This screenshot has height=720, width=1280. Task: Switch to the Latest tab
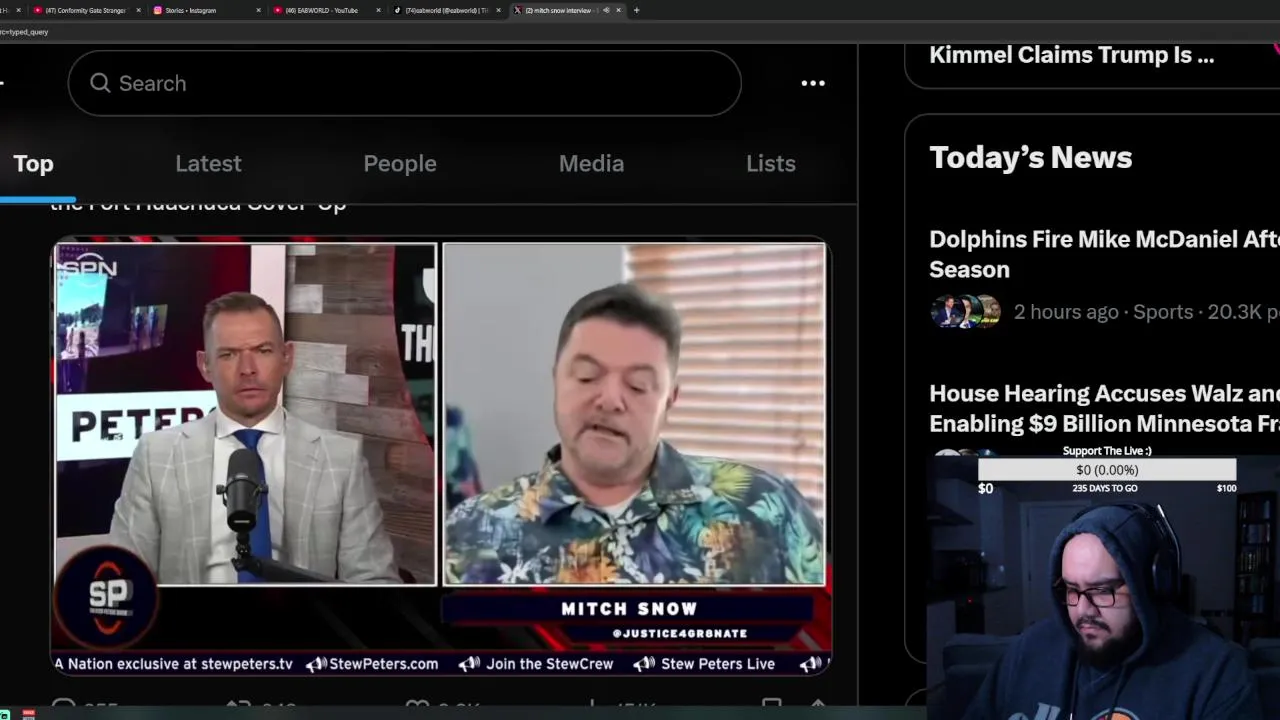point(208,163)
